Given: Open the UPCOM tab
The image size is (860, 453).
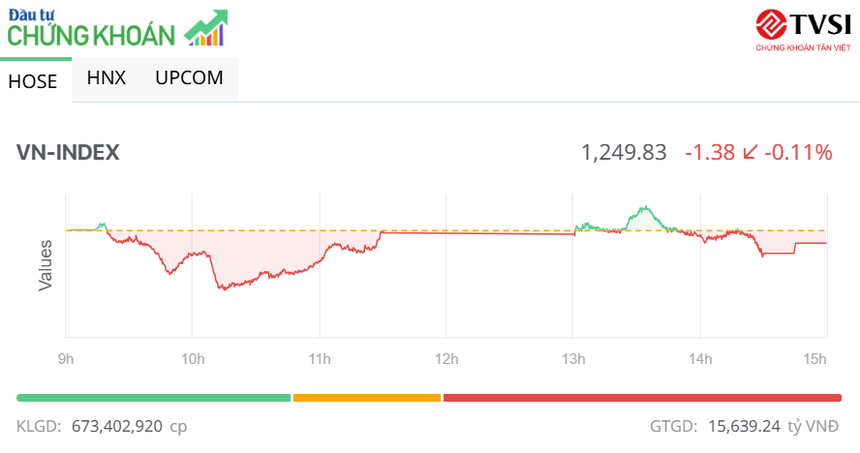Looking at the screenshot, I should [189, 77].
